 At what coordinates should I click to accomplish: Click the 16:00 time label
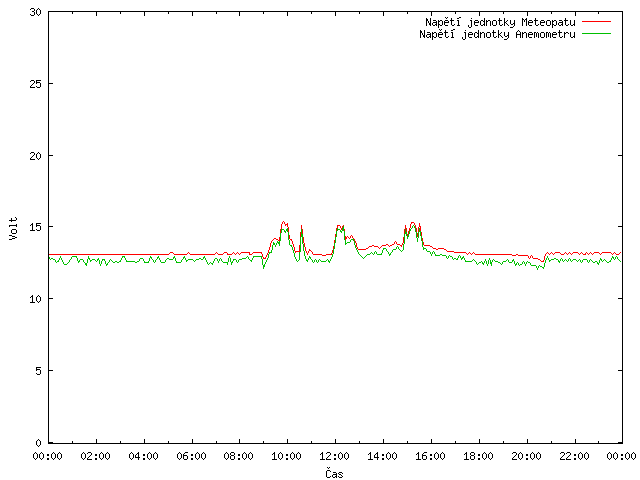pyautogui.click(x=430, y=456)
